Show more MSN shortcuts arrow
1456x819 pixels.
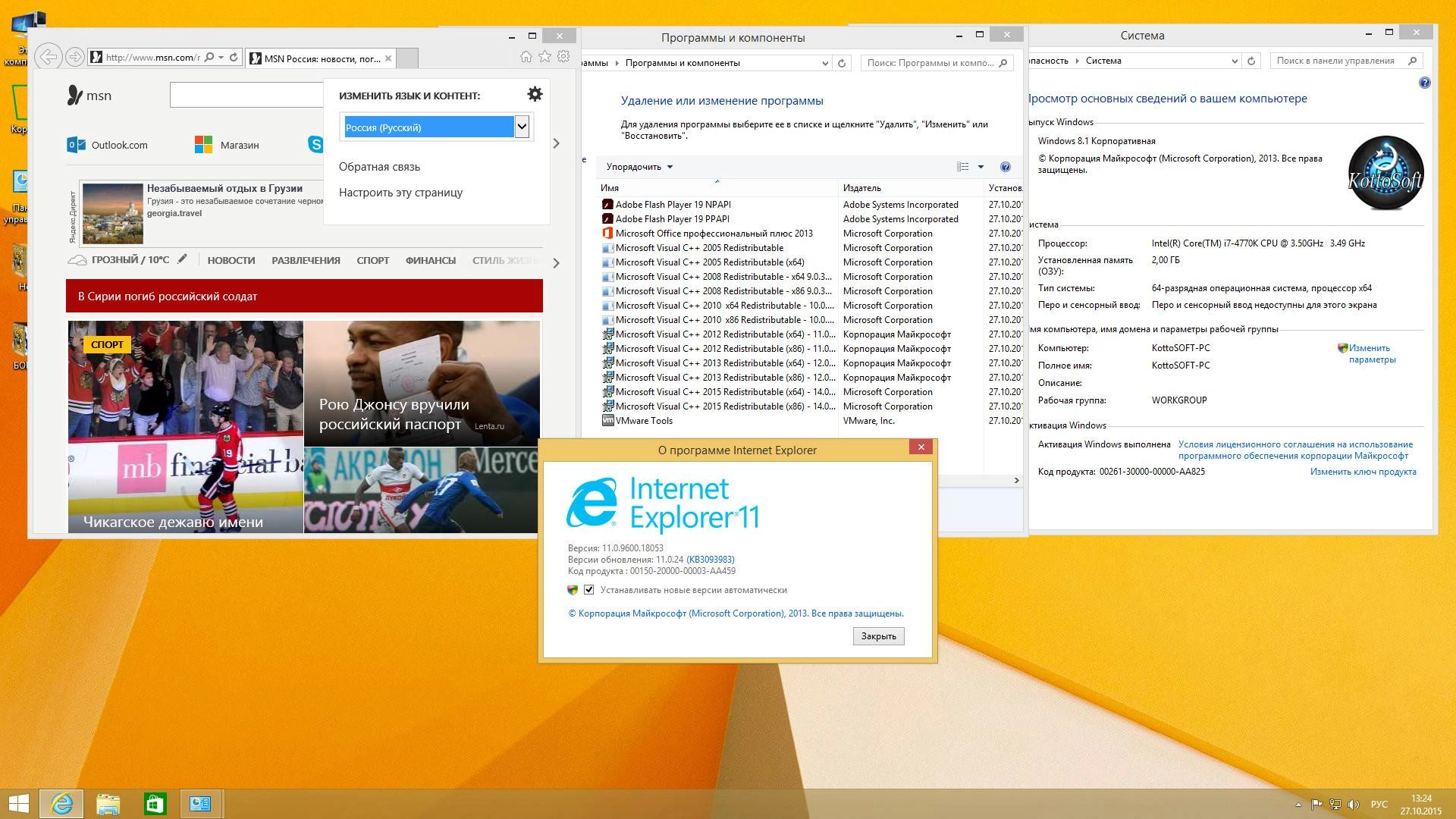[x=556, y=143]
